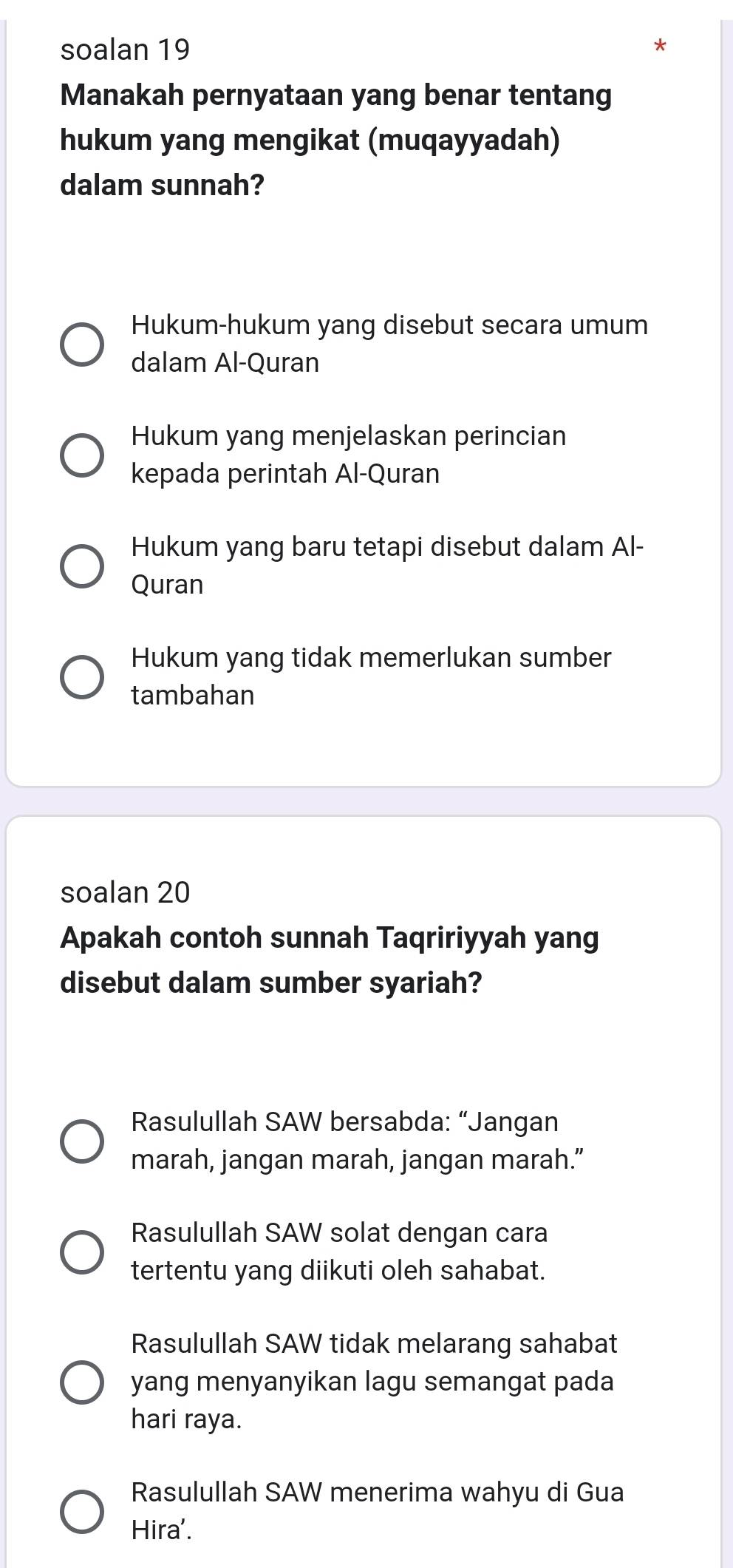
Task: Choose radio for 'Rasulullah SAW solat dengan cara tertentu'
Action: (x=81, y=1252)
